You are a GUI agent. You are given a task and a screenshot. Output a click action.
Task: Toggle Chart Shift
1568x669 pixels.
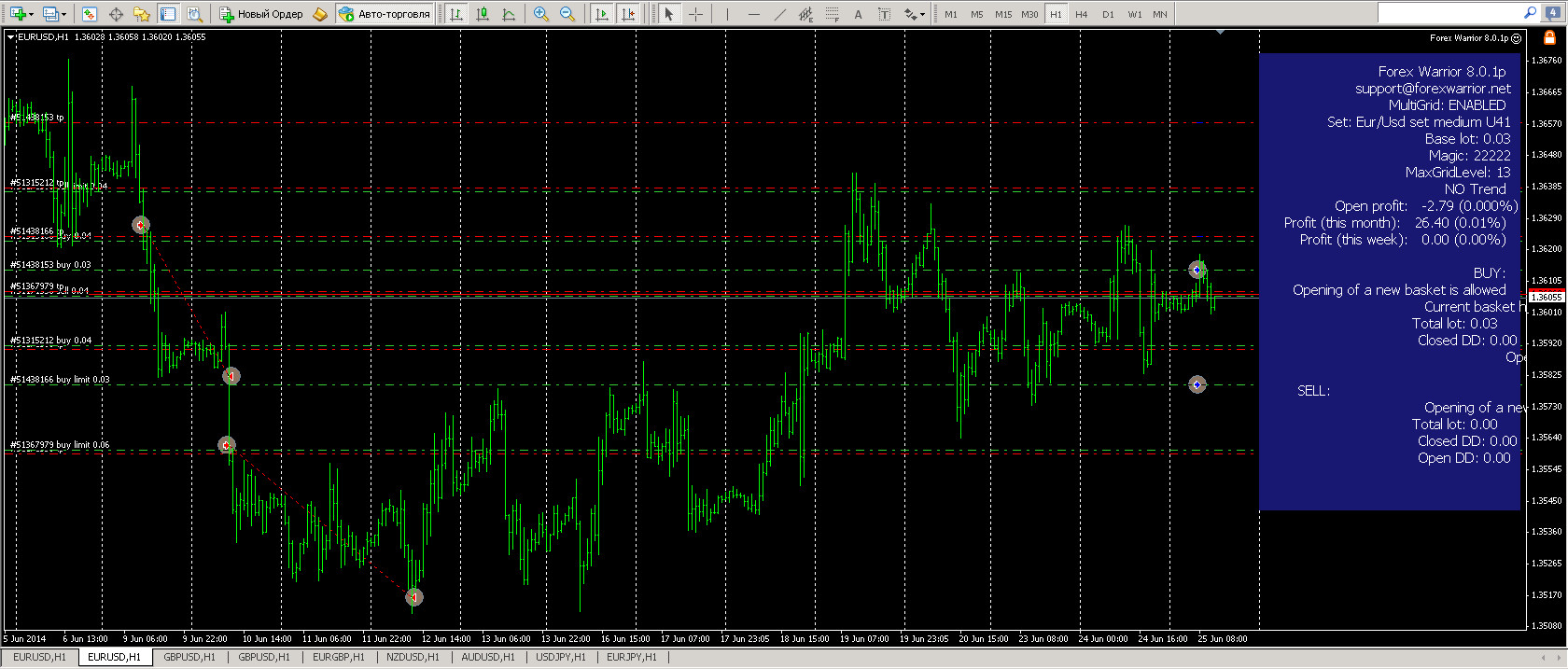628,14
